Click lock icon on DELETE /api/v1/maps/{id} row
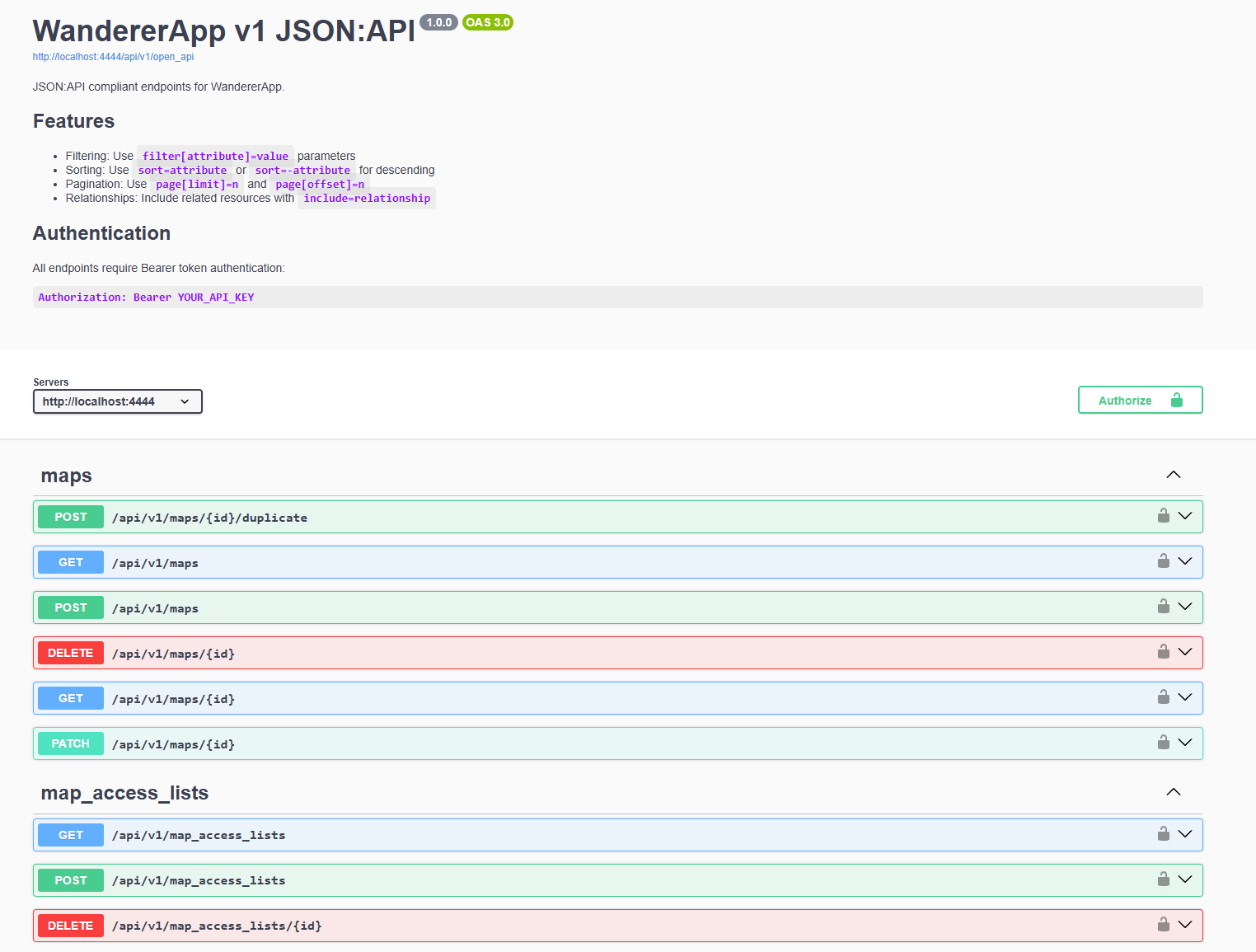This screenshot has width=1256, height=952. [x=1163, y=652]
